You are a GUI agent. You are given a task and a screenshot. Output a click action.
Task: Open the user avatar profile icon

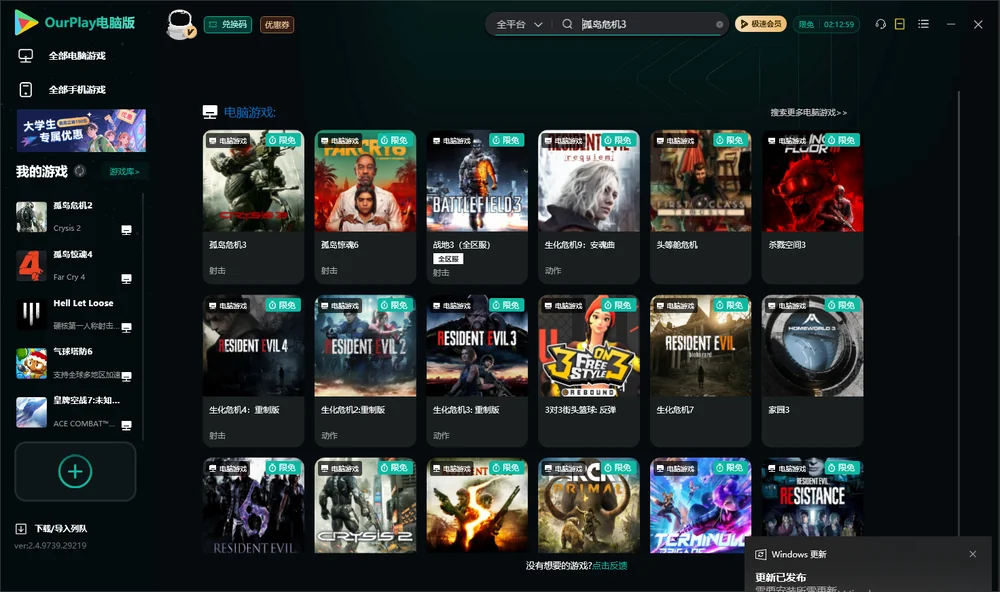pos(180,24)
